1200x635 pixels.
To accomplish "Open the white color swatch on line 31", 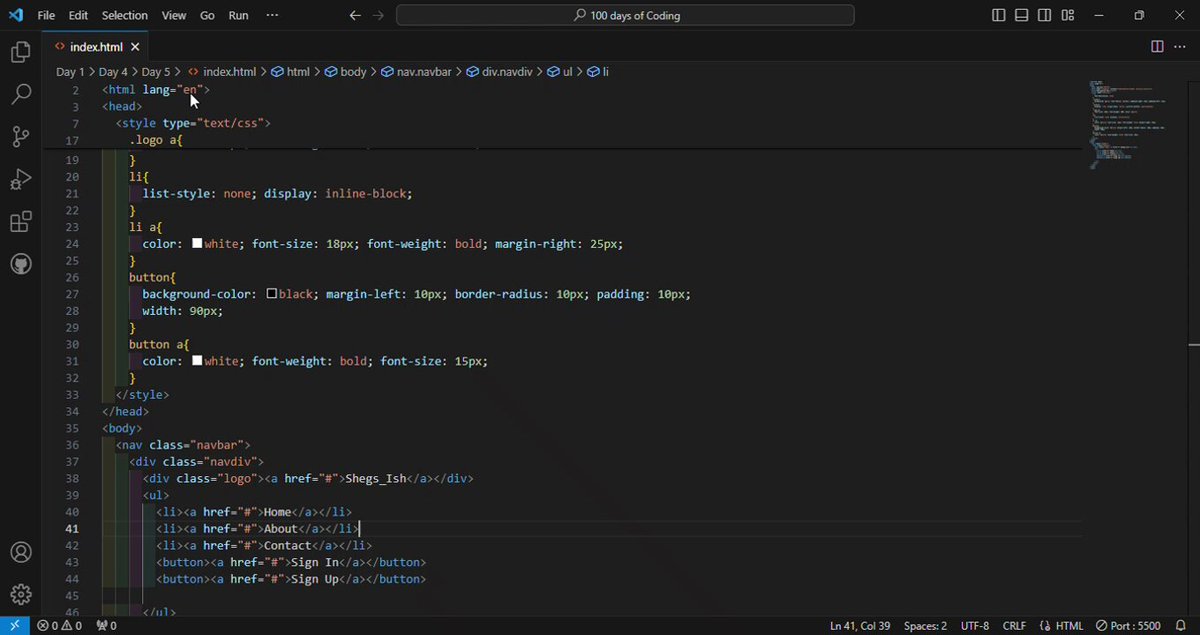I will pyautogui.click(x=197, y=361).
